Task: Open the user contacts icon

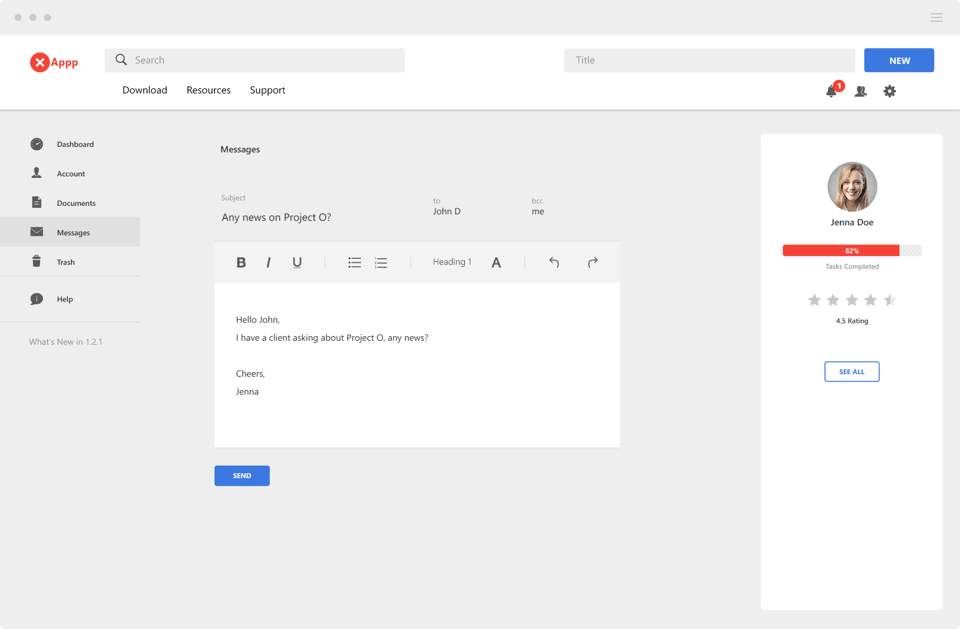Action: 860,91
